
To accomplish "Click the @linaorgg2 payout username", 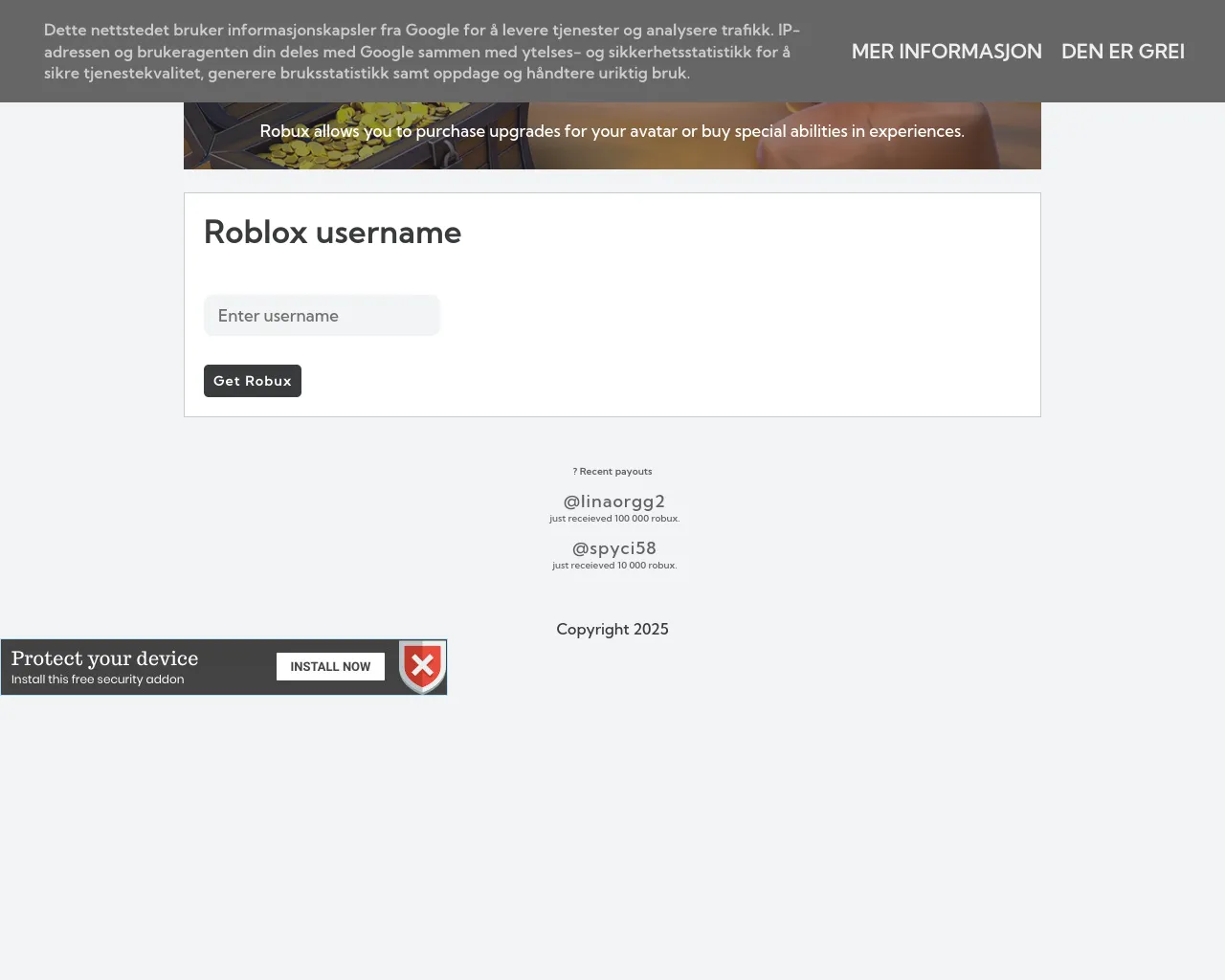I will pyautogui.click(x=614, y=501).
